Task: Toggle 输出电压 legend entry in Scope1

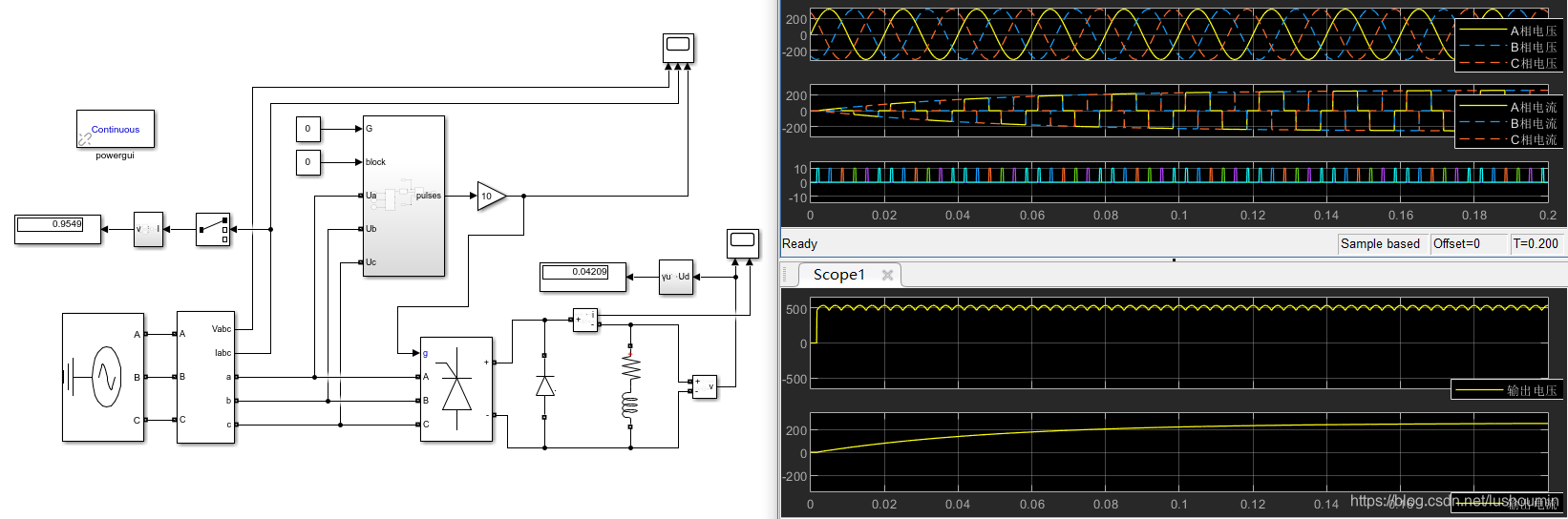Action: (1507, 390)
